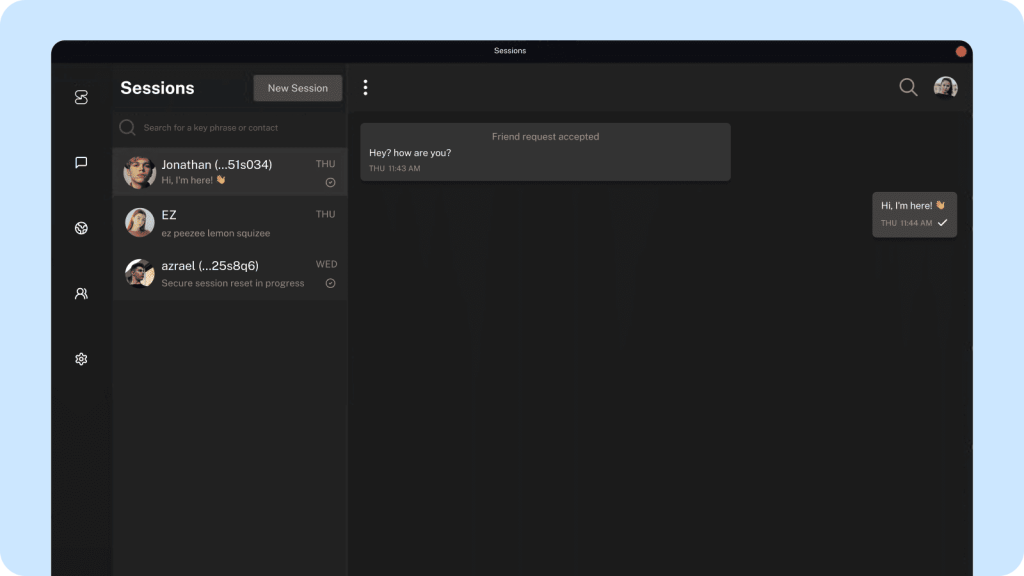This screenshot has width=1024, height=576.
Task: Click the search magnifier in chat header
Action: coord(908,88)
